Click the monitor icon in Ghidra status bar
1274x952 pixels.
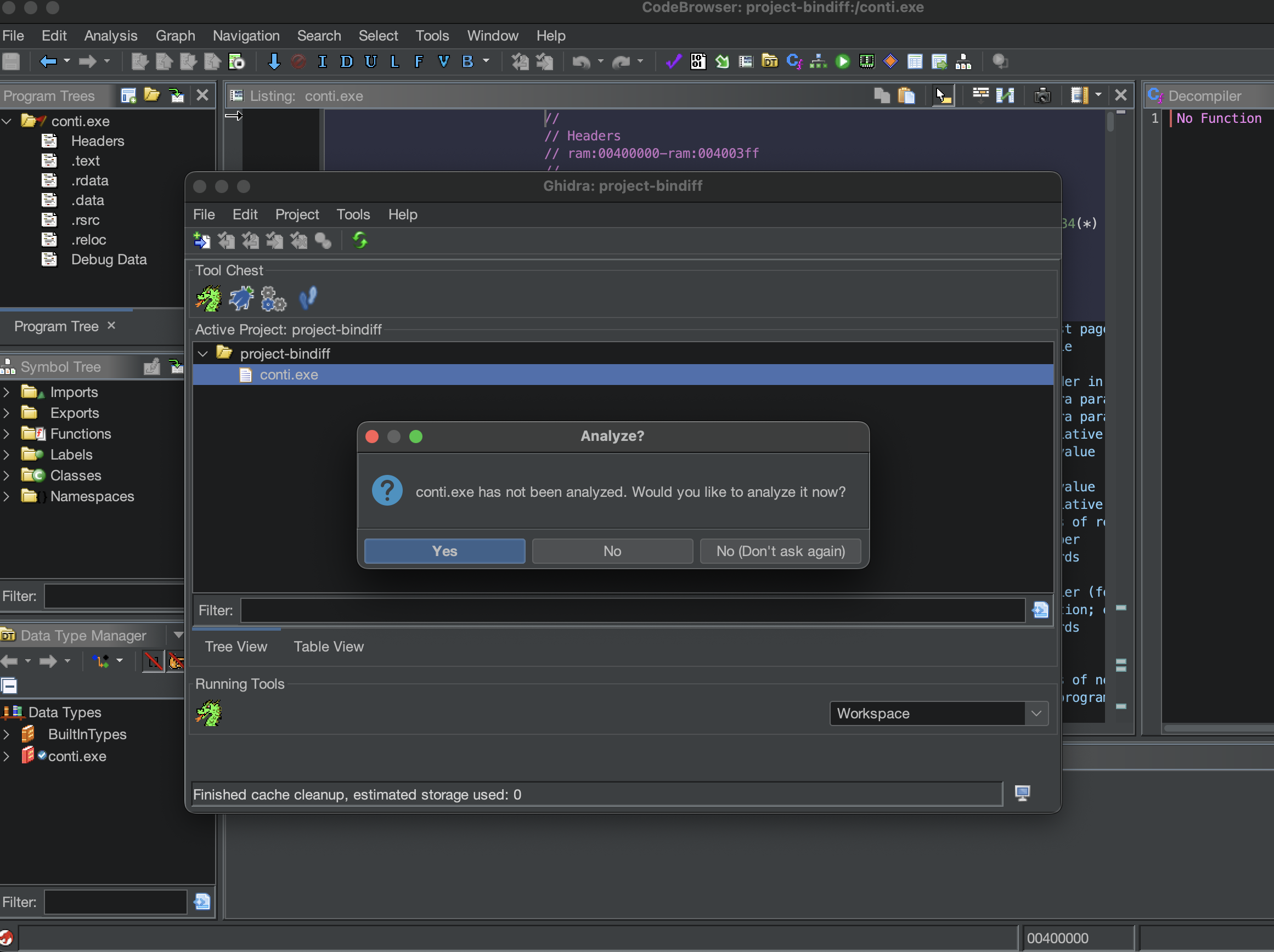tap(1022, 793)
